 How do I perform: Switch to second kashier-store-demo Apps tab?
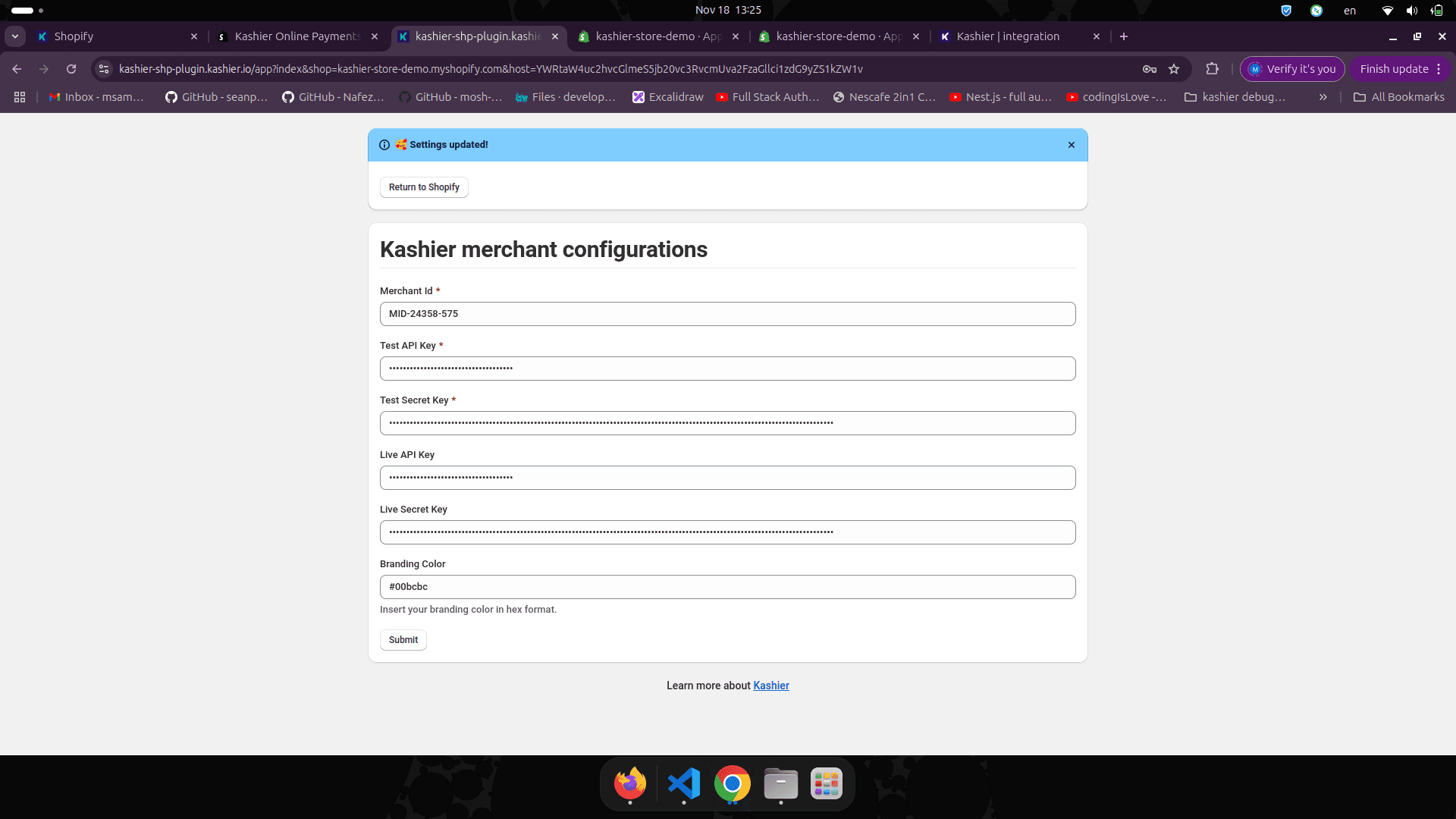pyautogui.click(x=838, y=36)
